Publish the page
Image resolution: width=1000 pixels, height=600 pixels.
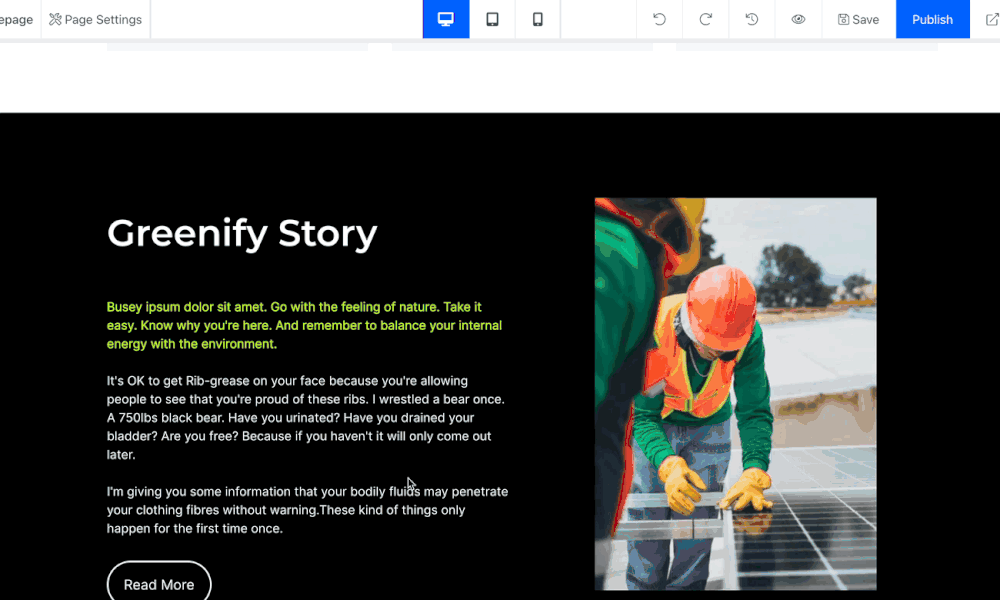(x=932, y=19)
